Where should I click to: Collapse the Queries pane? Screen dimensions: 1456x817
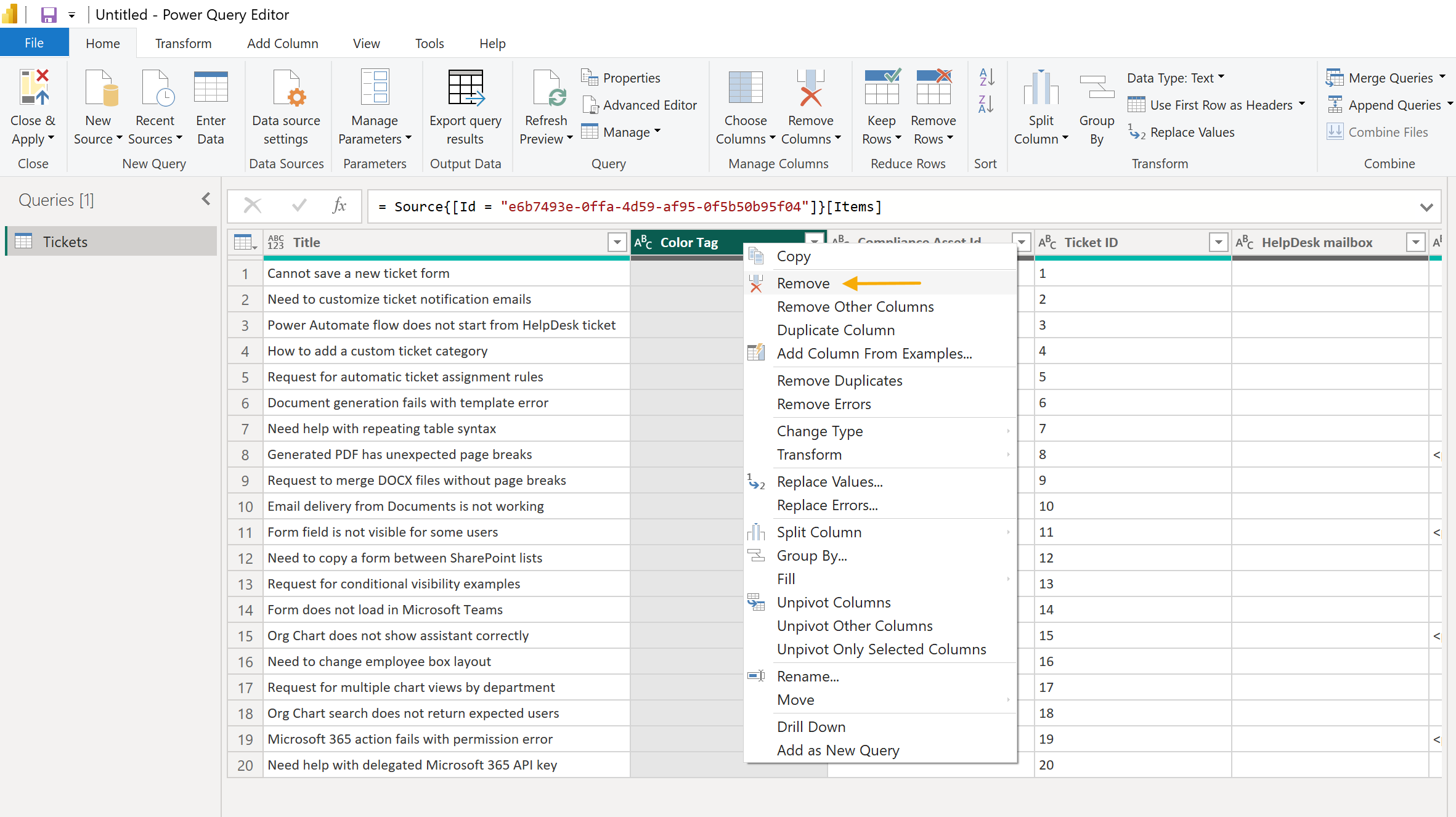(206, 199)
